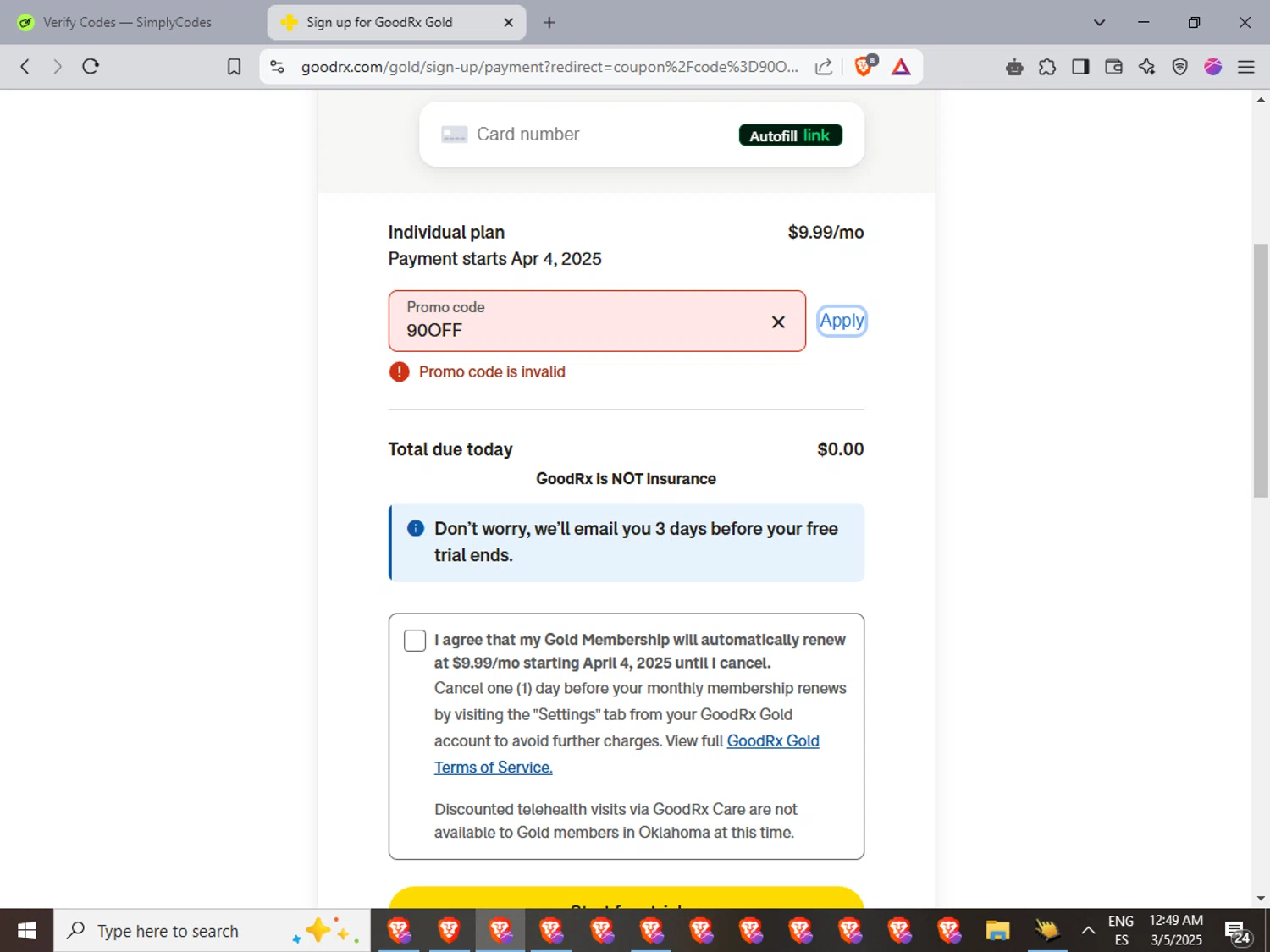
Task: Click 'GoodRx is NOT insurance' text
Action: pyautogui.click(x=626, y=479)
